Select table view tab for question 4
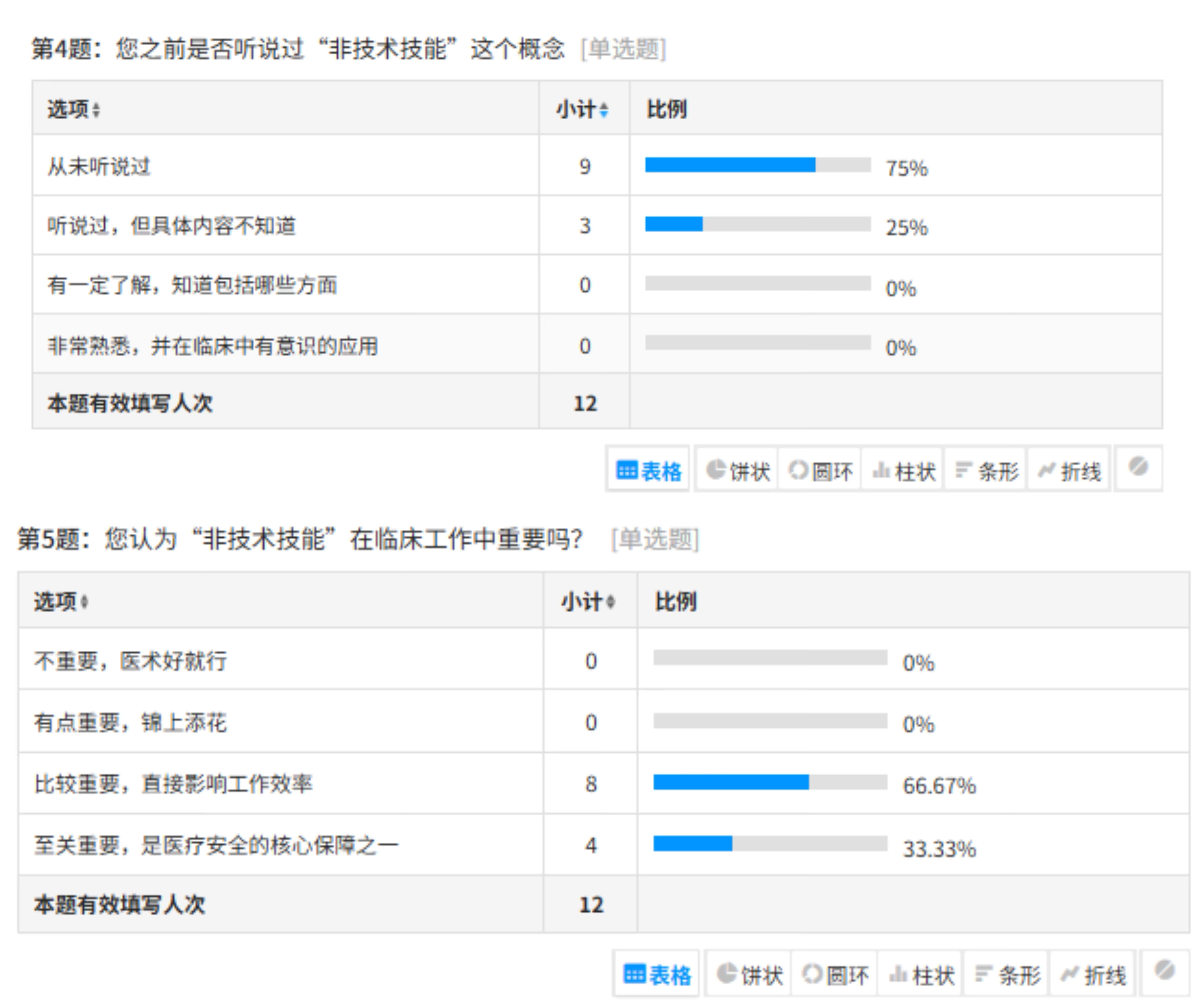The image size is (1204, 1001). tap(648, 471)
